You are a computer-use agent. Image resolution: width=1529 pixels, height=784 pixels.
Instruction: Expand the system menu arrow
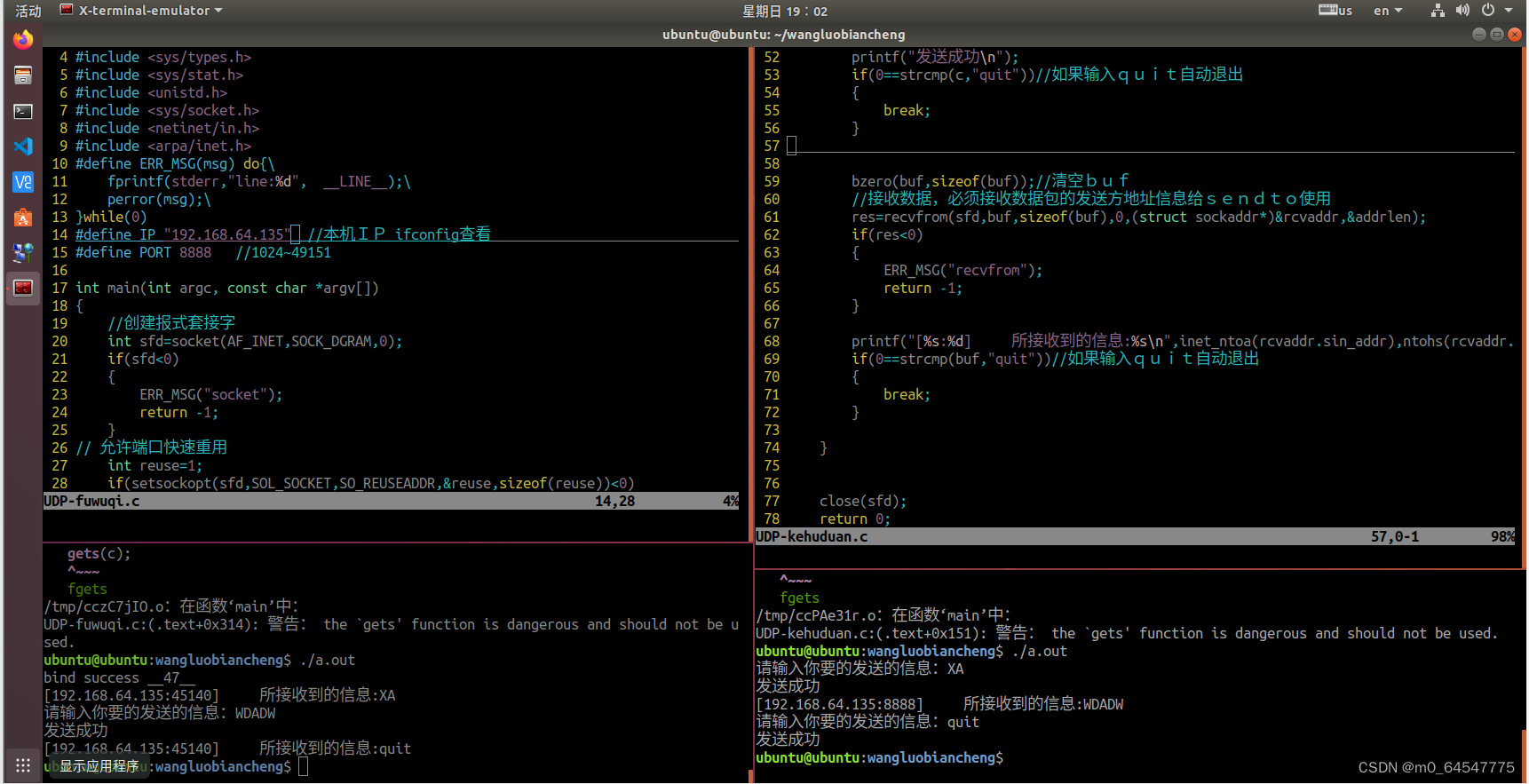tap(1509, 11)
